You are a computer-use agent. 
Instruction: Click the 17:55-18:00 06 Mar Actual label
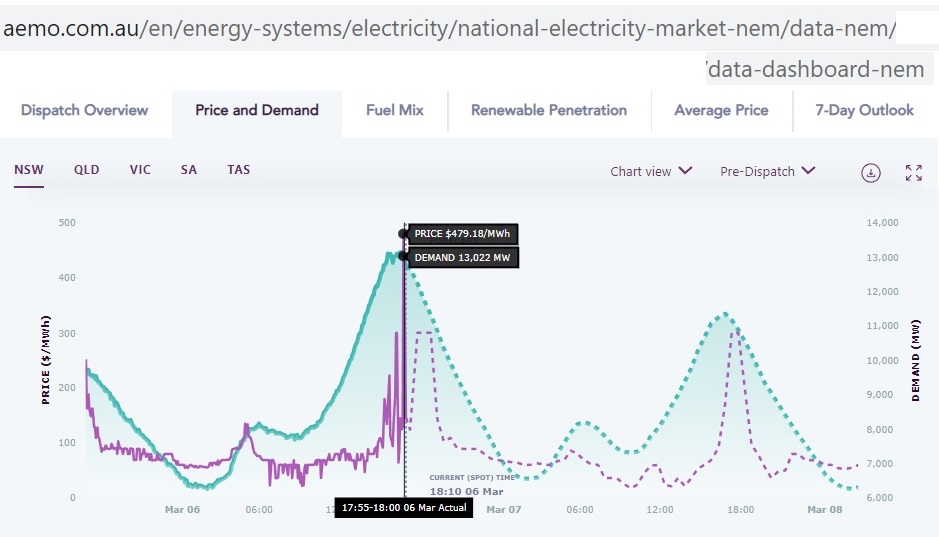click(x=404, y=508)
